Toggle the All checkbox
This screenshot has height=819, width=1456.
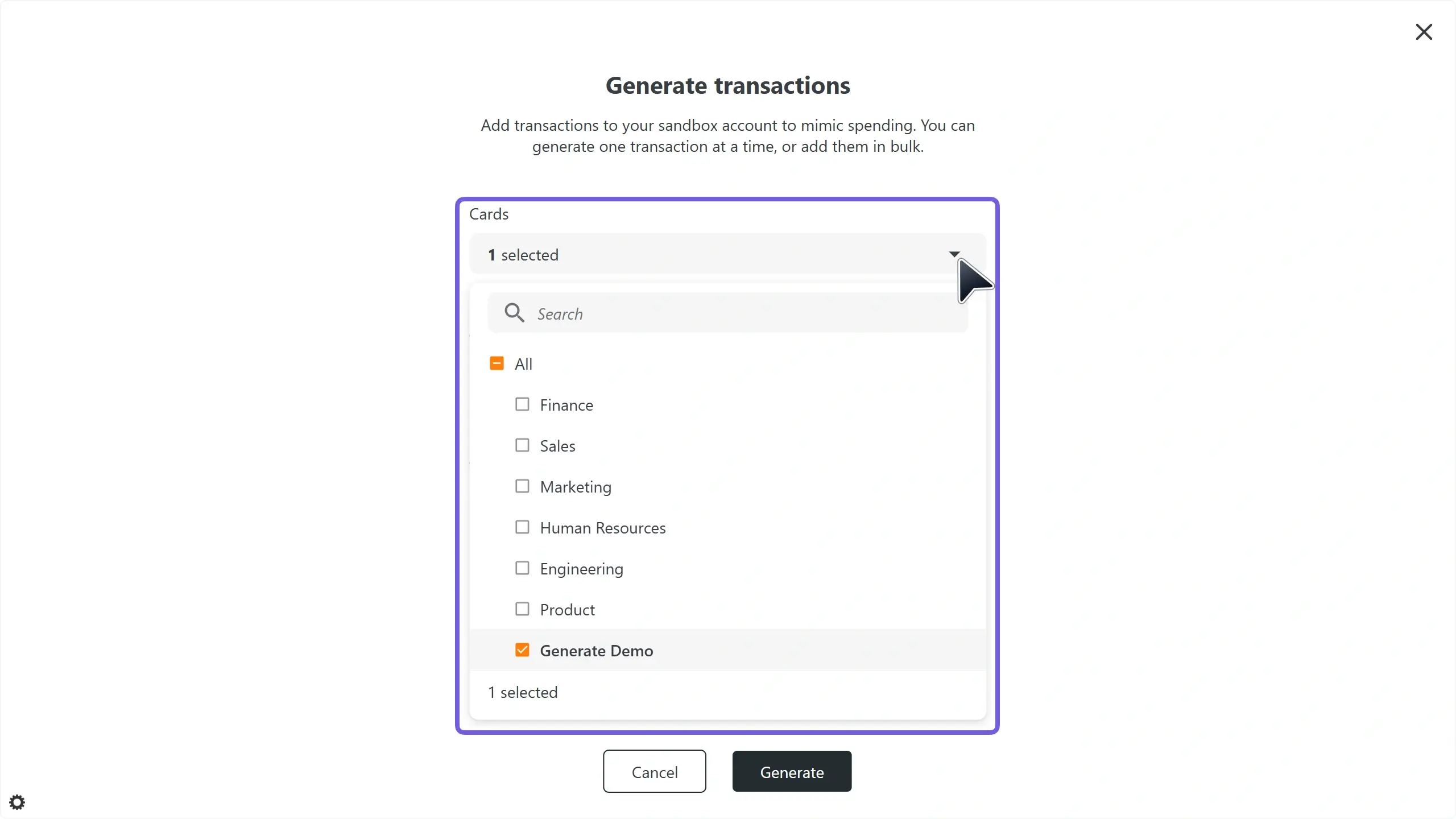click(x=497, y=363)
